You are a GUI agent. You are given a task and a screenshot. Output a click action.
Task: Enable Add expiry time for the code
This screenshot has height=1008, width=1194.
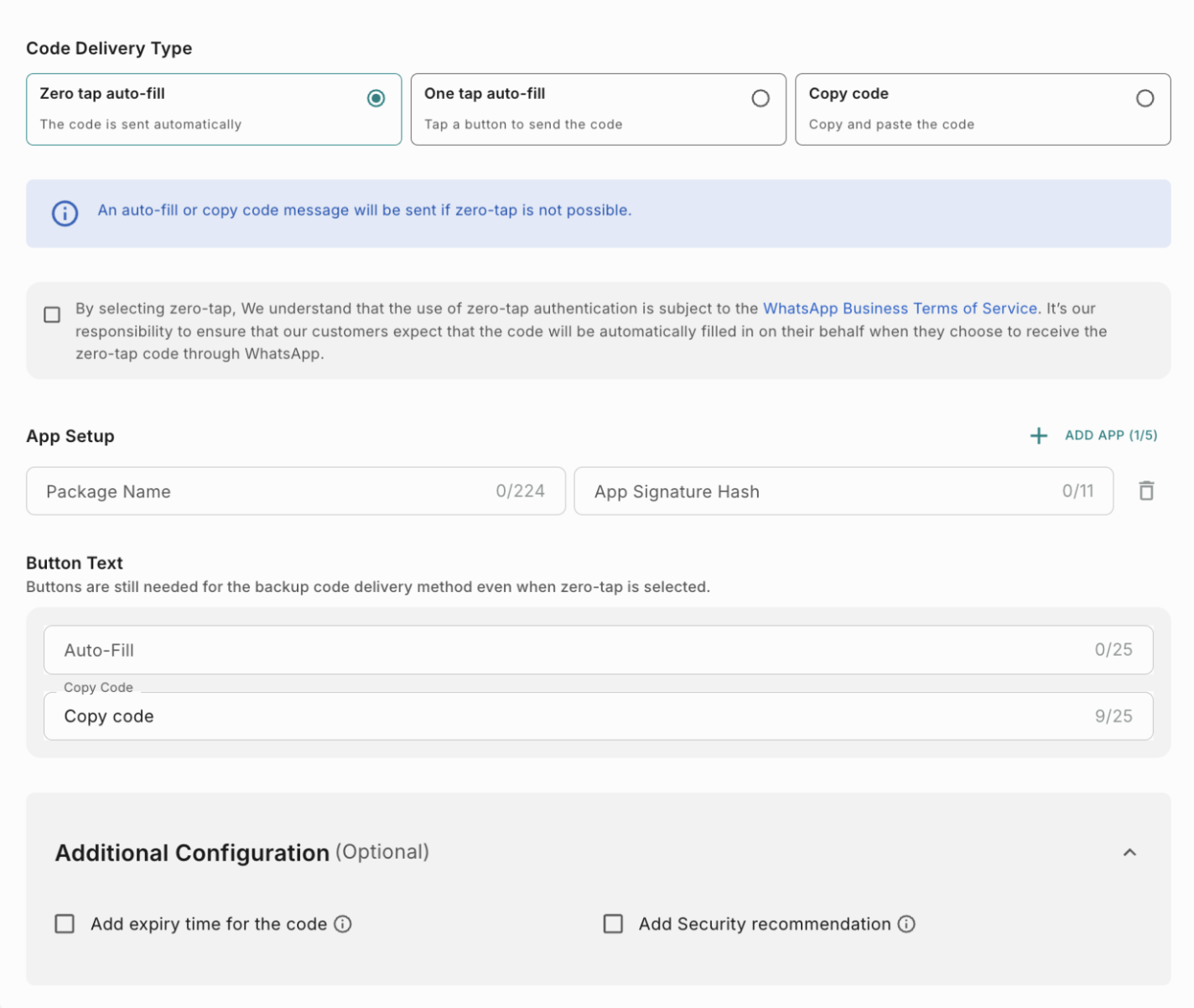65,923
